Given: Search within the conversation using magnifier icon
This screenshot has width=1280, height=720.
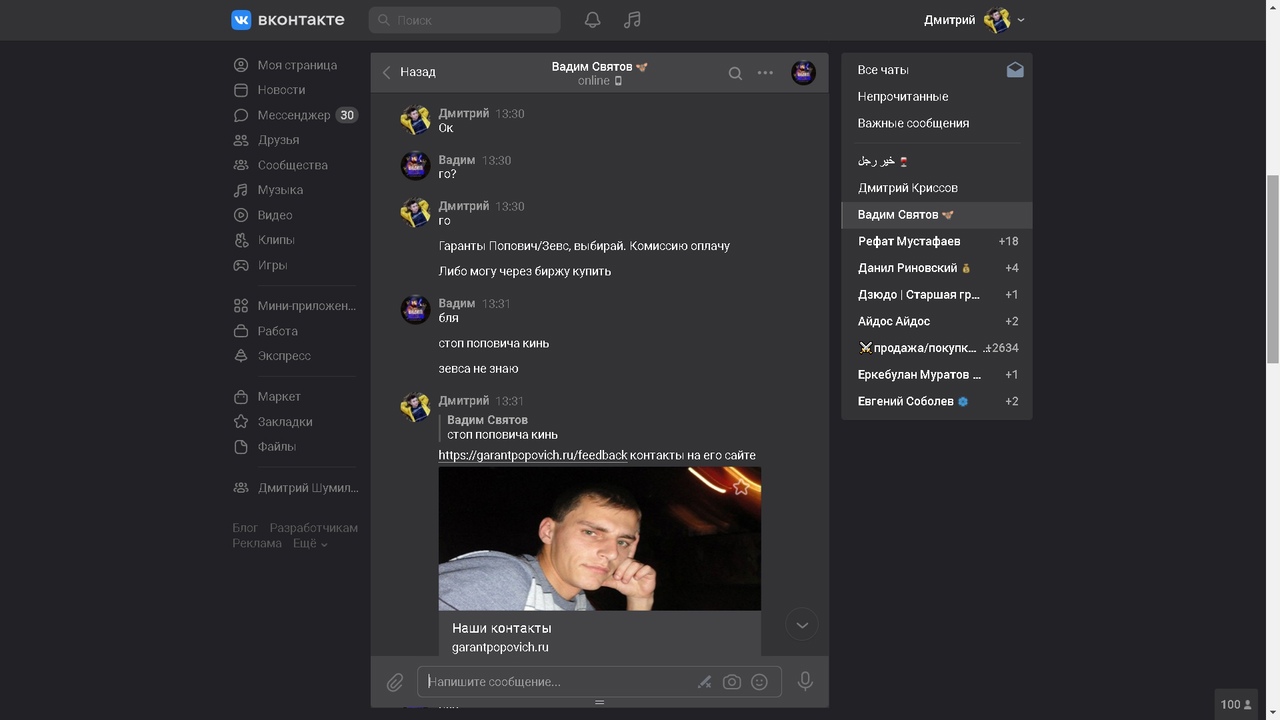Looking at the screenshot, I should [735, 73].
